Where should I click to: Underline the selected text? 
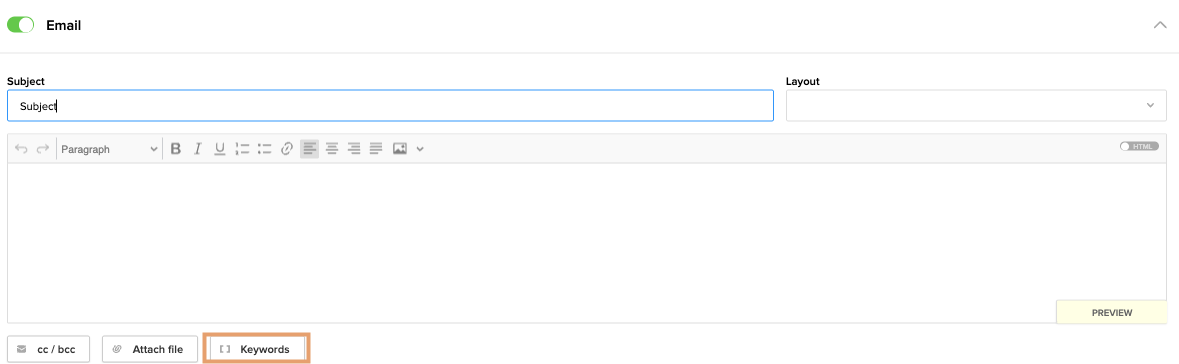[220, 149]
